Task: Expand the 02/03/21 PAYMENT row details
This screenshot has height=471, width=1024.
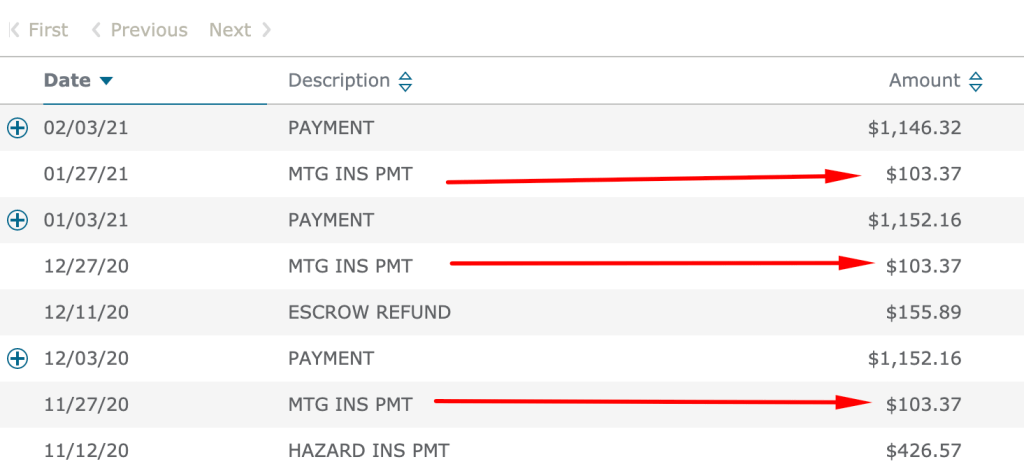Action: [17, 128]
